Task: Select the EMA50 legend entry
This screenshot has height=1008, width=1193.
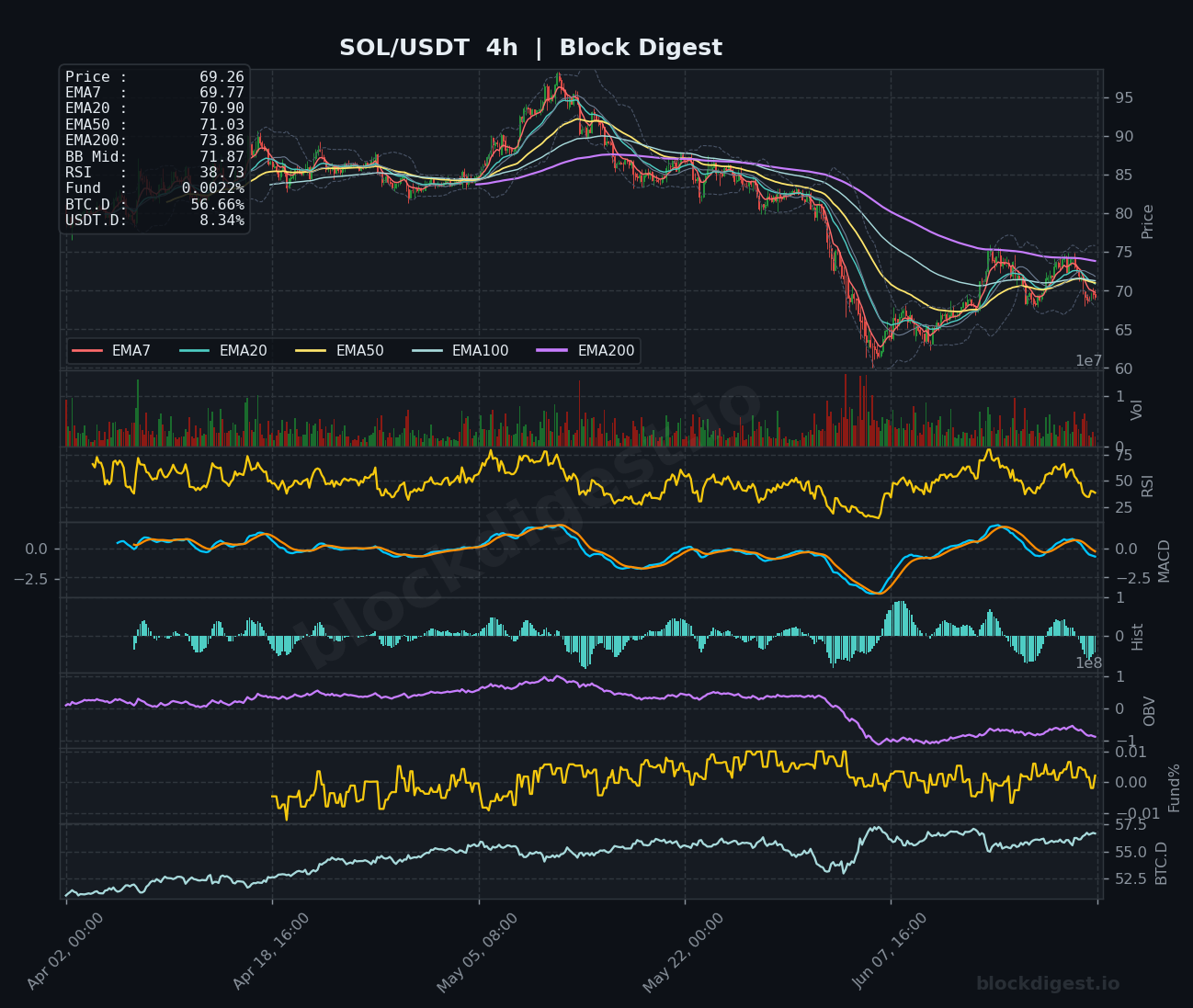Action: click(340, 351)
